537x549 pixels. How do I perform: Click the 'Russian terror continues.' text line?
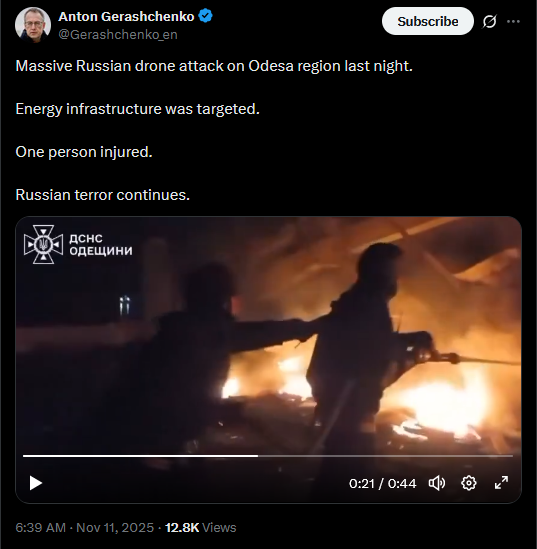(103, 195)
